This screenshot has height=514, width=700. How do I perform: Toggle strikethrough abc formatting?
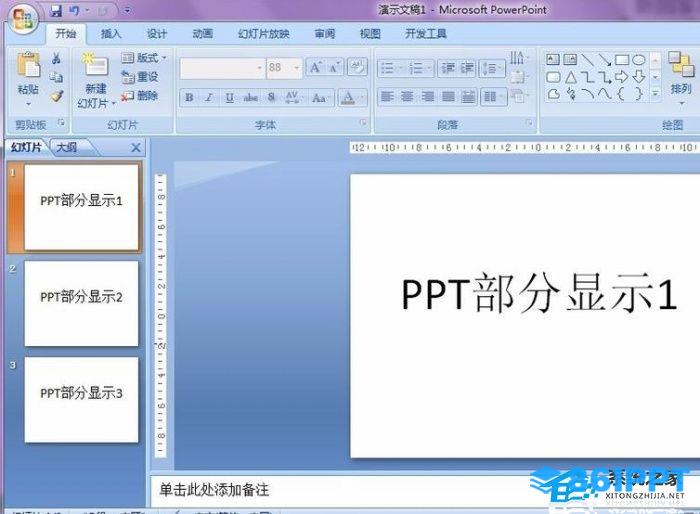tap(250, 97)
